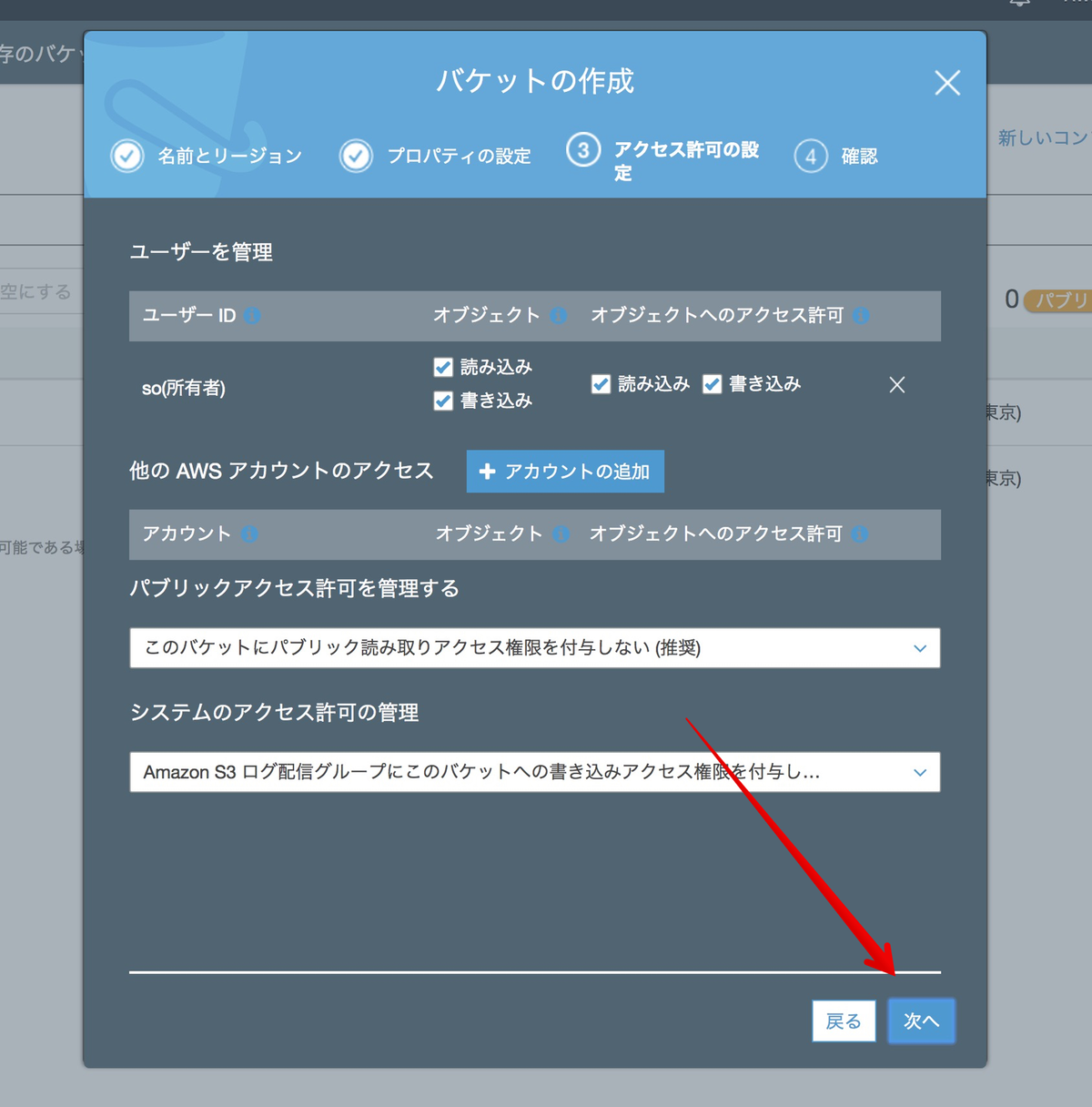Uncheck 書き込み for object access permissions
This screenshot has width=1092, height=1107.
712,383
